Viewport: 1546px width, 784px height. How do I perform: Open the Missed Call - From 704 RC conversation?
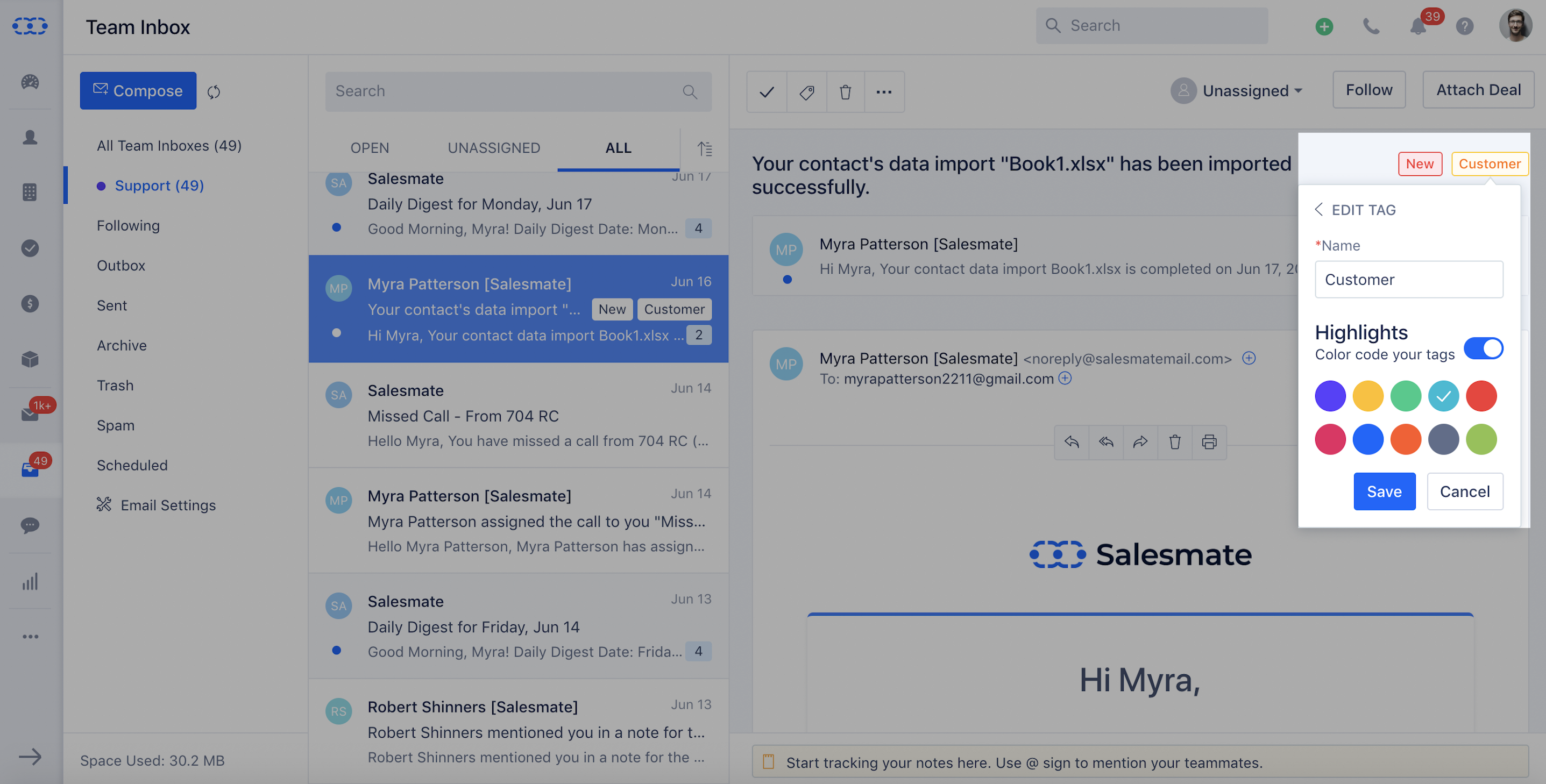click(x=519, y=415)
